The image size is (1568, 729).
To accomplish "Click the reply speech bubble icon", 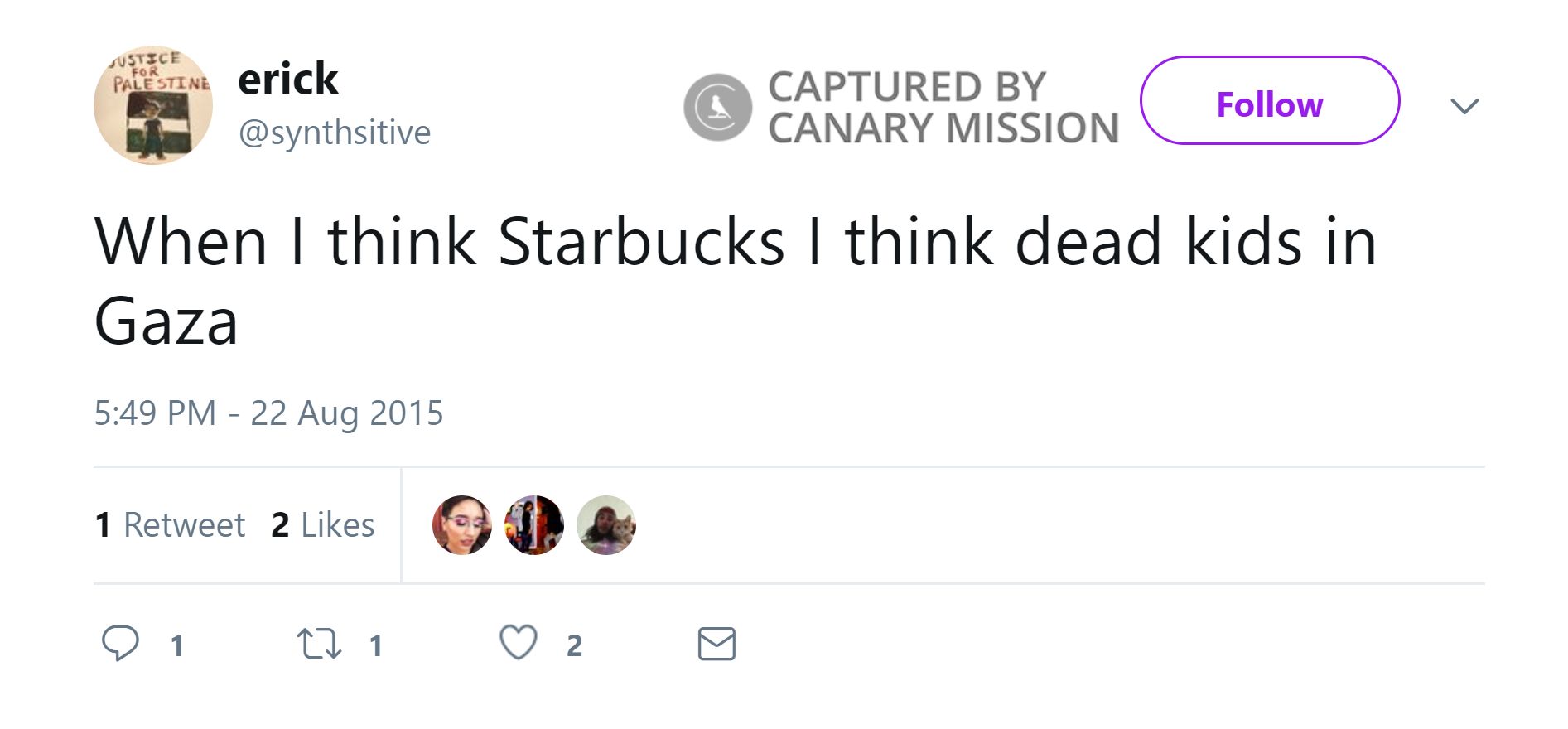I will [x=120, y=644].
